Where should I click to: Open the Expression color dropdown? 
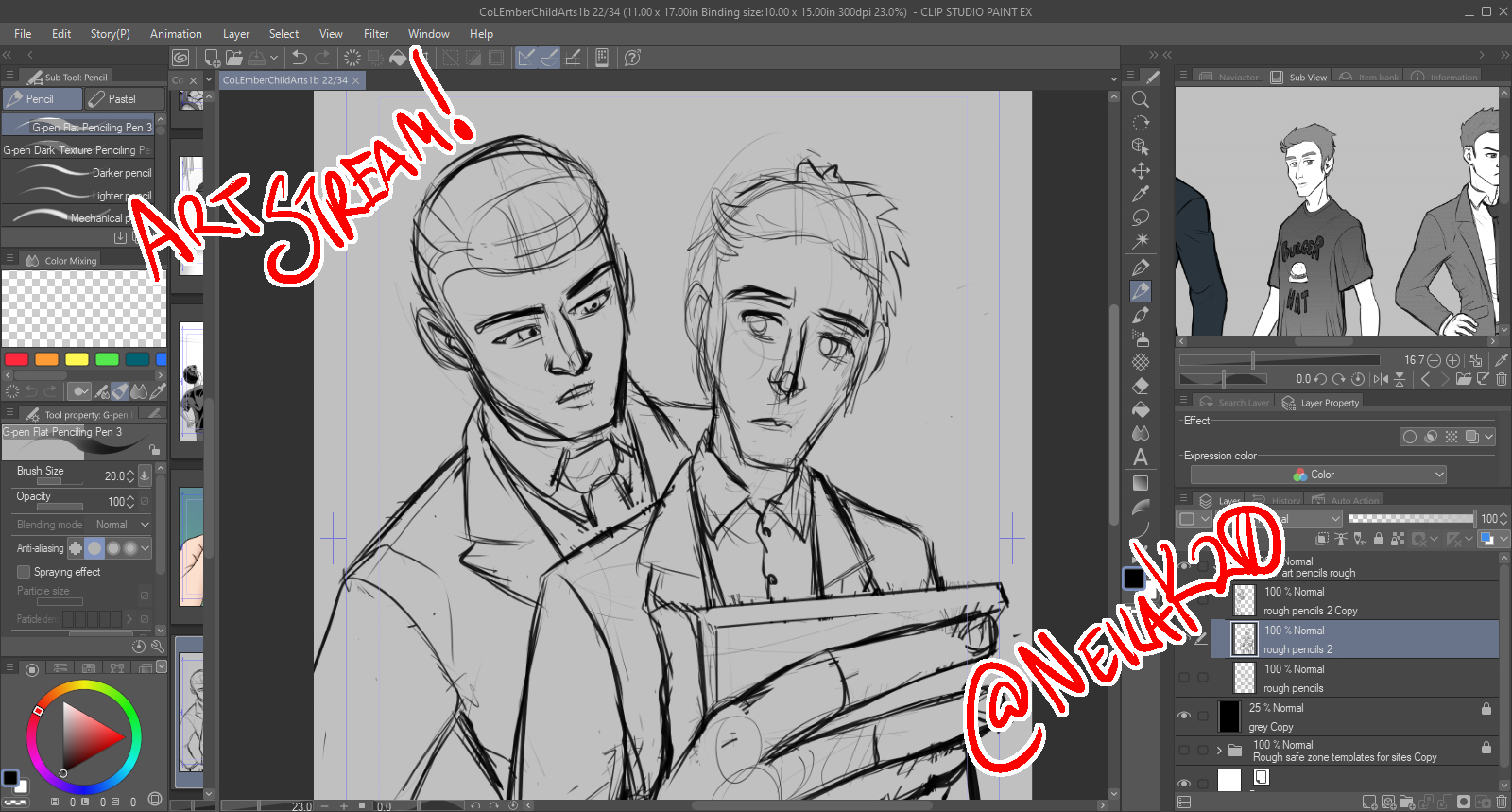[1318, 475]
